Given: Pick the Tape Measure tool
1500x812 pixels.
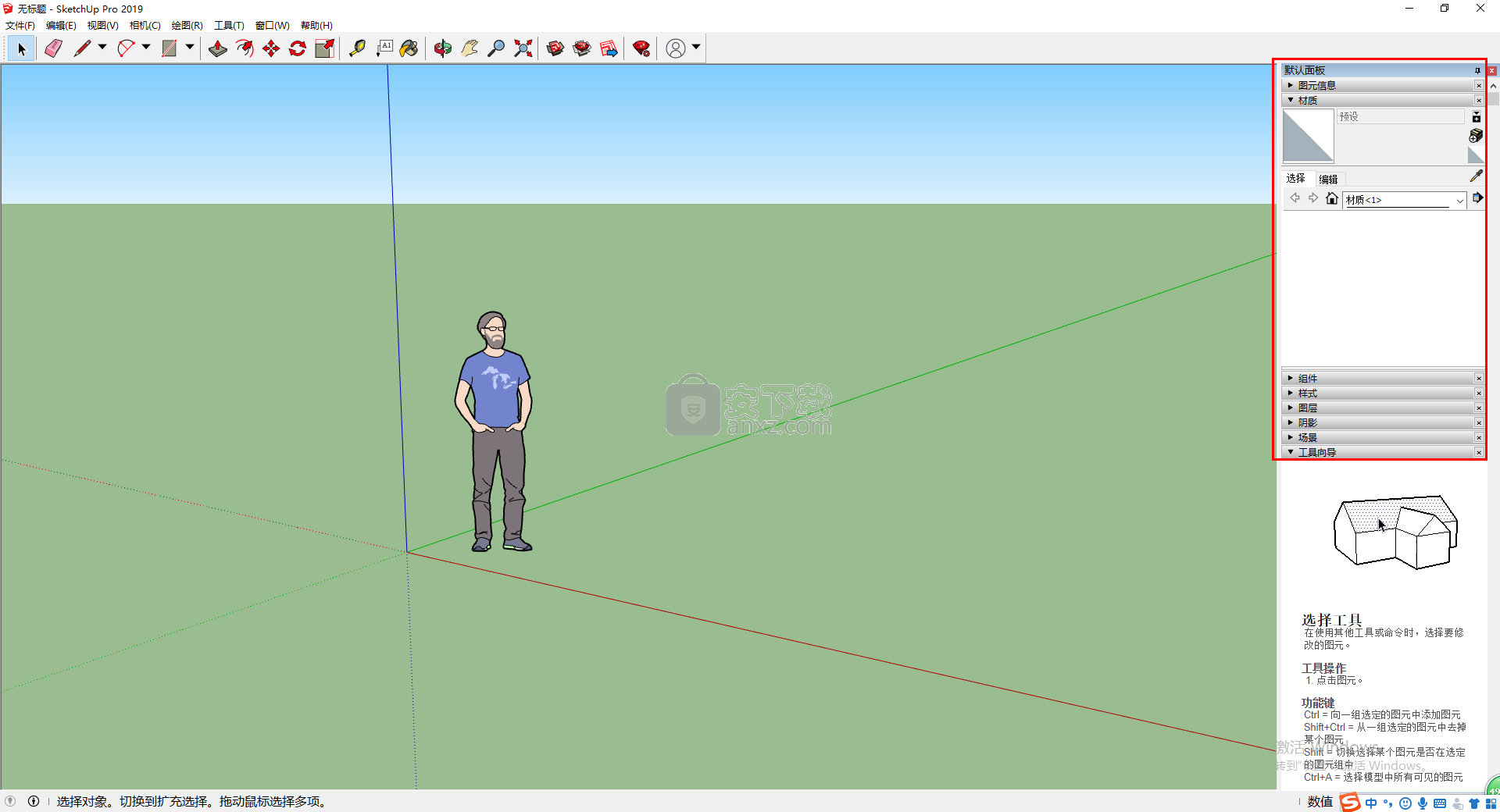Looking at the screenshot, I should click(357, 48).
